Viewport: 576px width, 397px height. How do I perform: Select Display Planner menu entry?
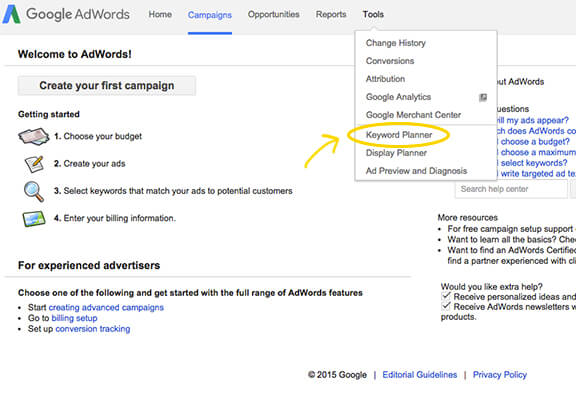(x=396, y=153)
